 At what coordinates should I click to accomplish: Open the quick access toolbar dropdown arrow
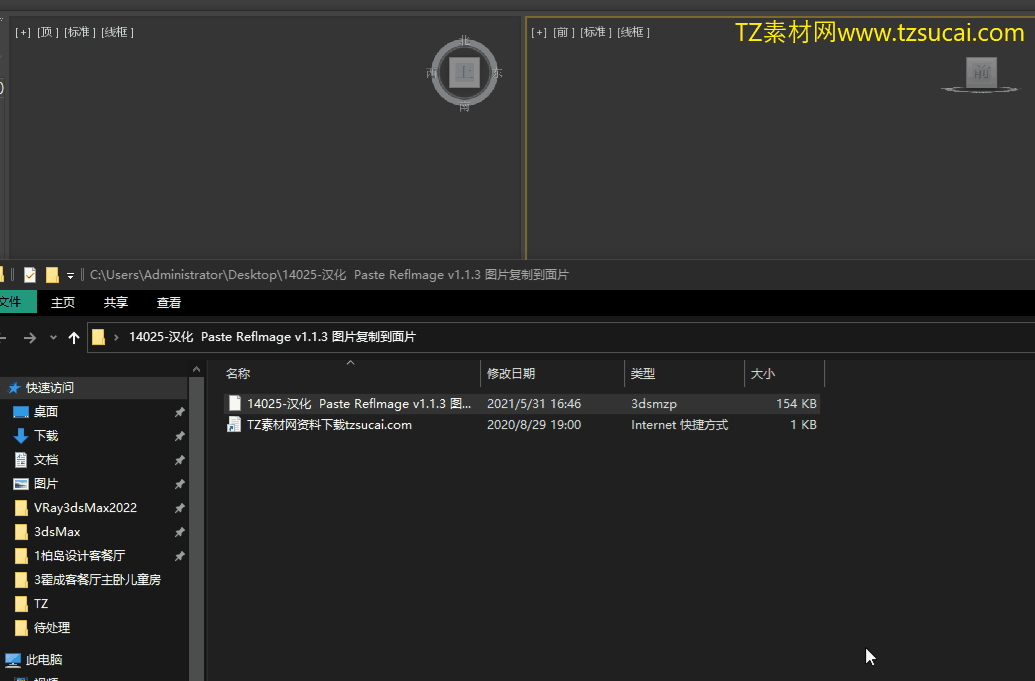[70, 276]
